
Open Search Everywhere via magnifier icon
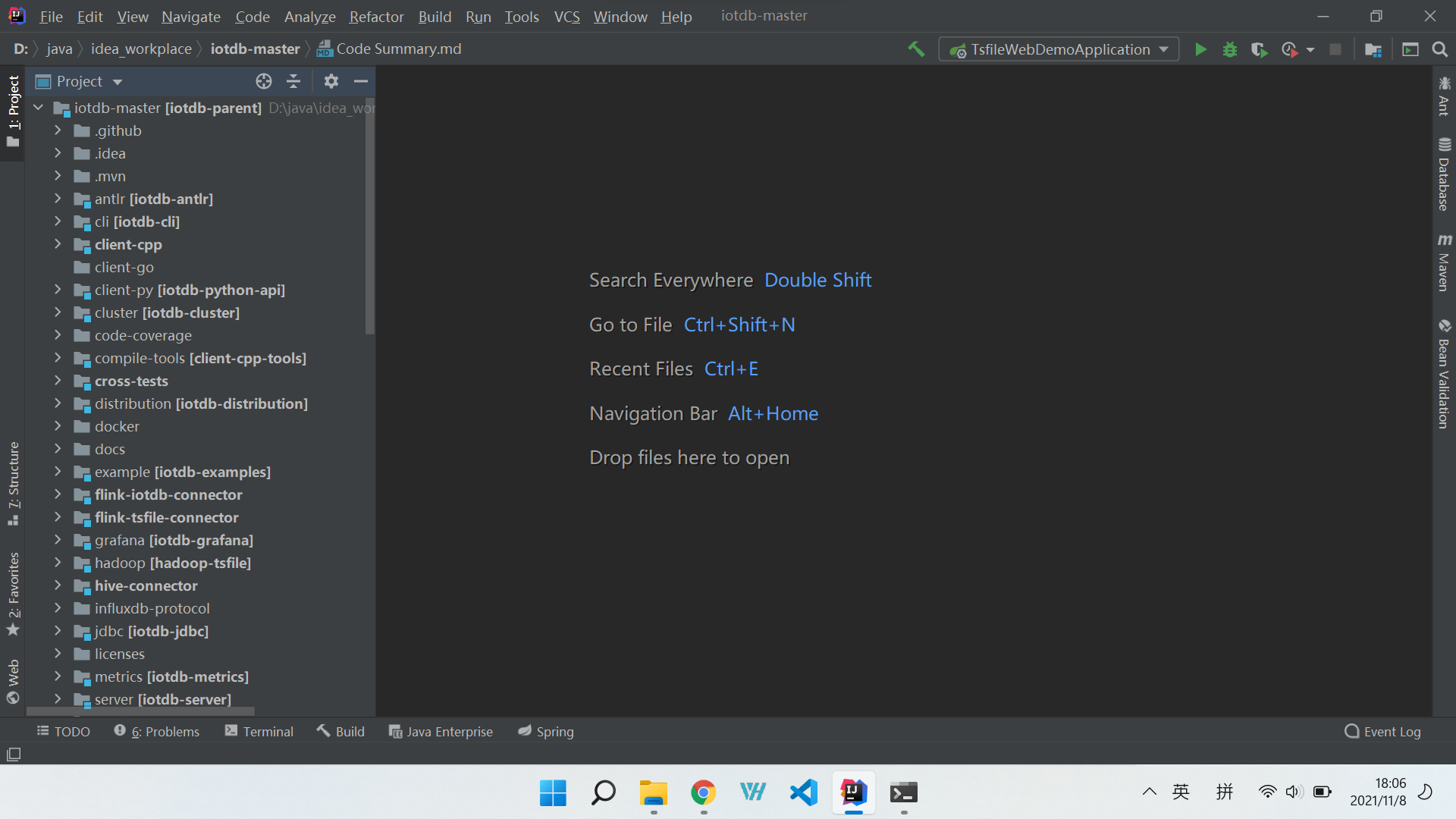(x=1439, y=49)
